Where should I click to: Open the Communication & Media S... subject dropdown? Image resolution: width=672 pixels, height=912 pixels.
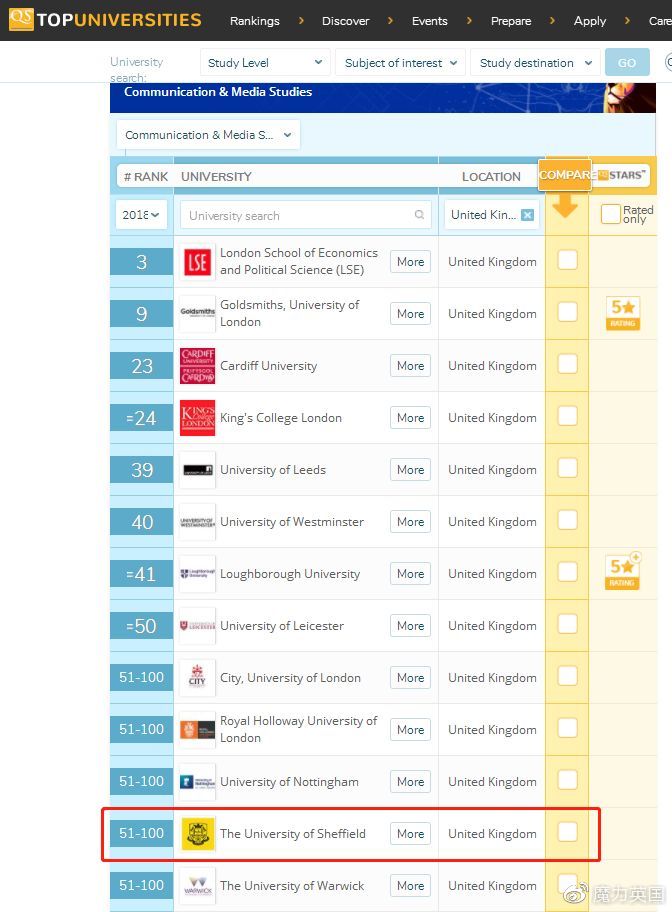tap(208, 135)
